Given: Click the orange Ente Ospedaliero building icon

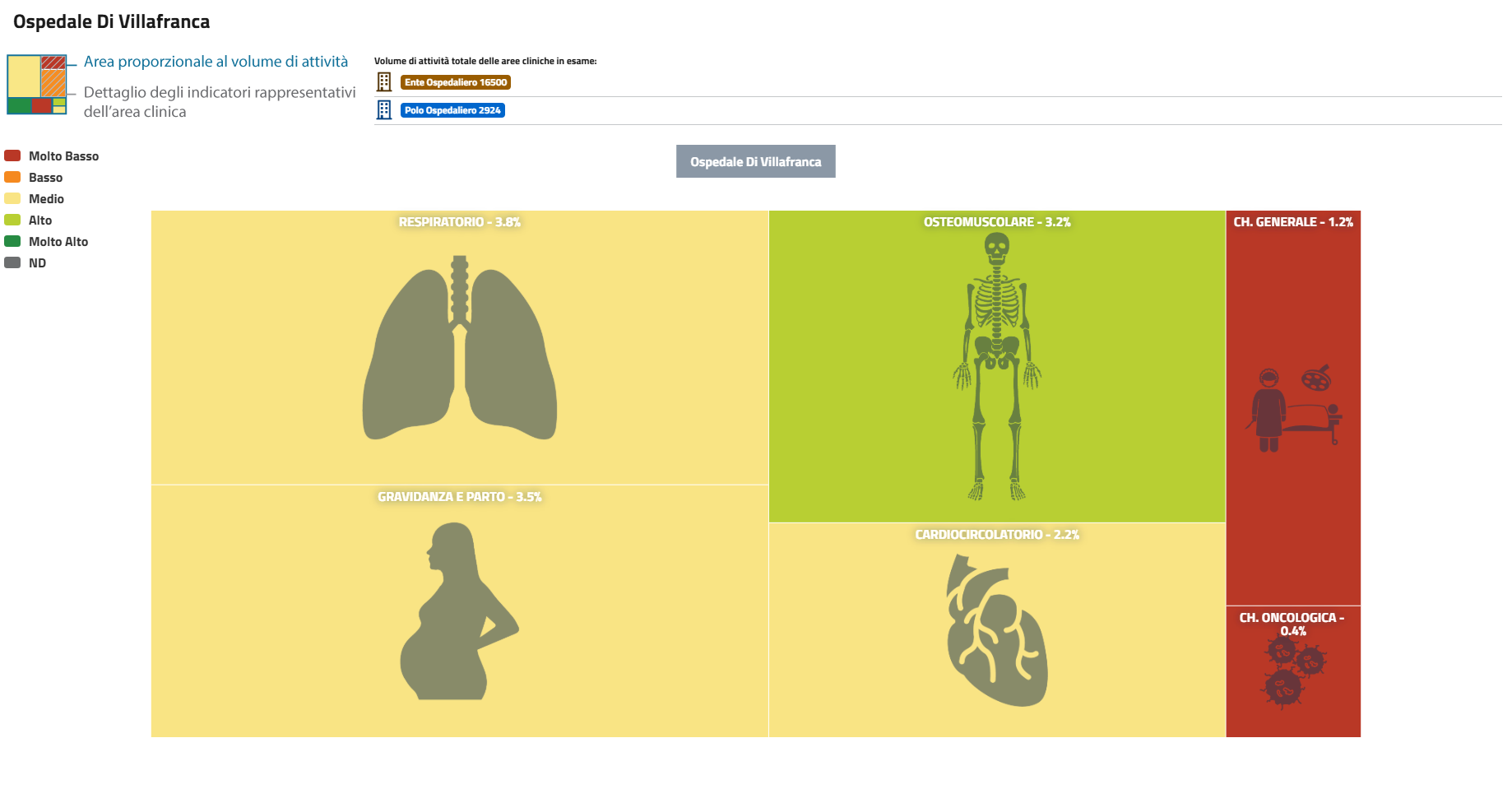Looking at the screenshot, I should [384, 82].
